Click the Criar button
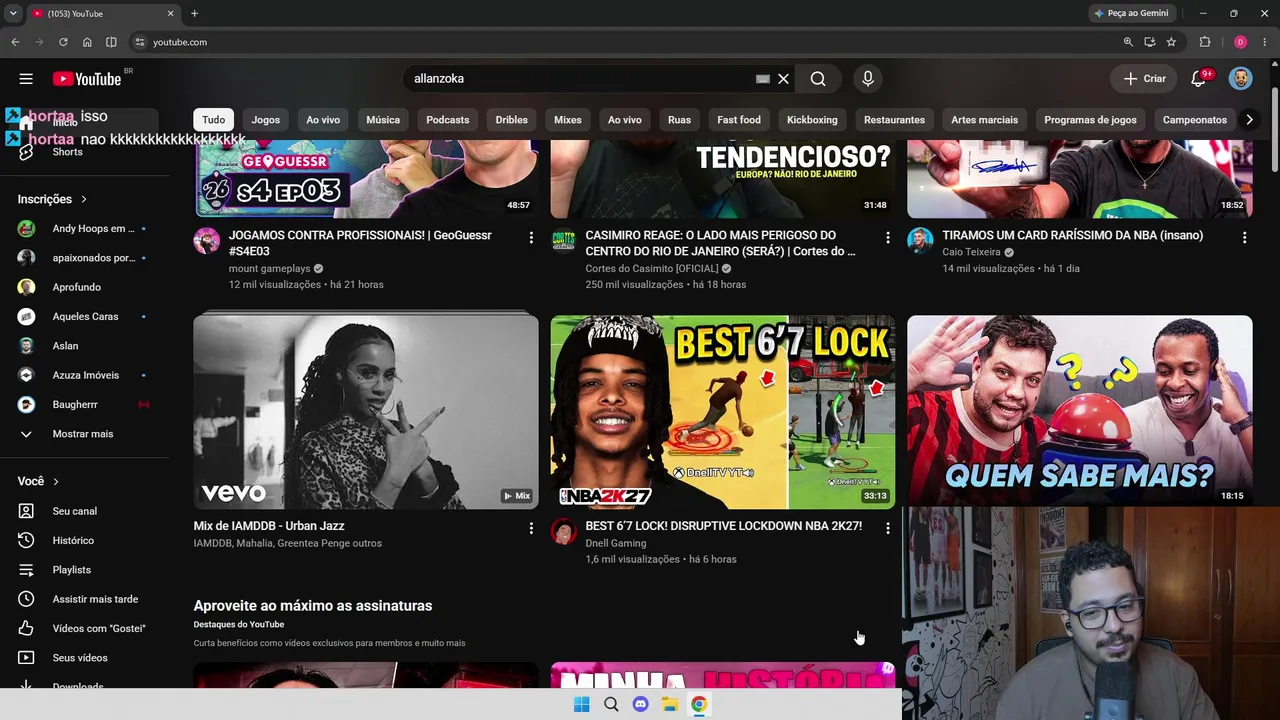Image resolution: width=1280 pixels, height=720 pixels. 1144,79
